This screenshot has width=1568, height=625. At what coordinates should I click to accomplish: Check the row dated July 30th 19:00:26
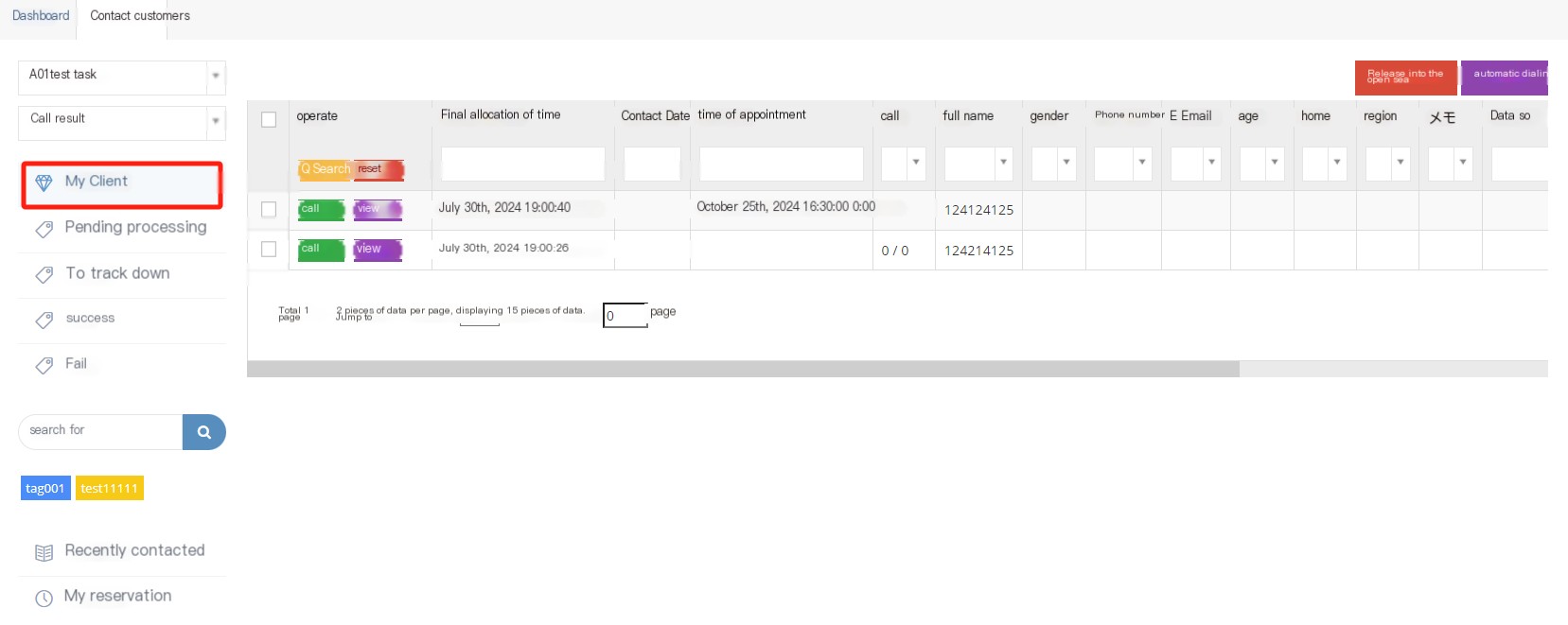[269, 249]
